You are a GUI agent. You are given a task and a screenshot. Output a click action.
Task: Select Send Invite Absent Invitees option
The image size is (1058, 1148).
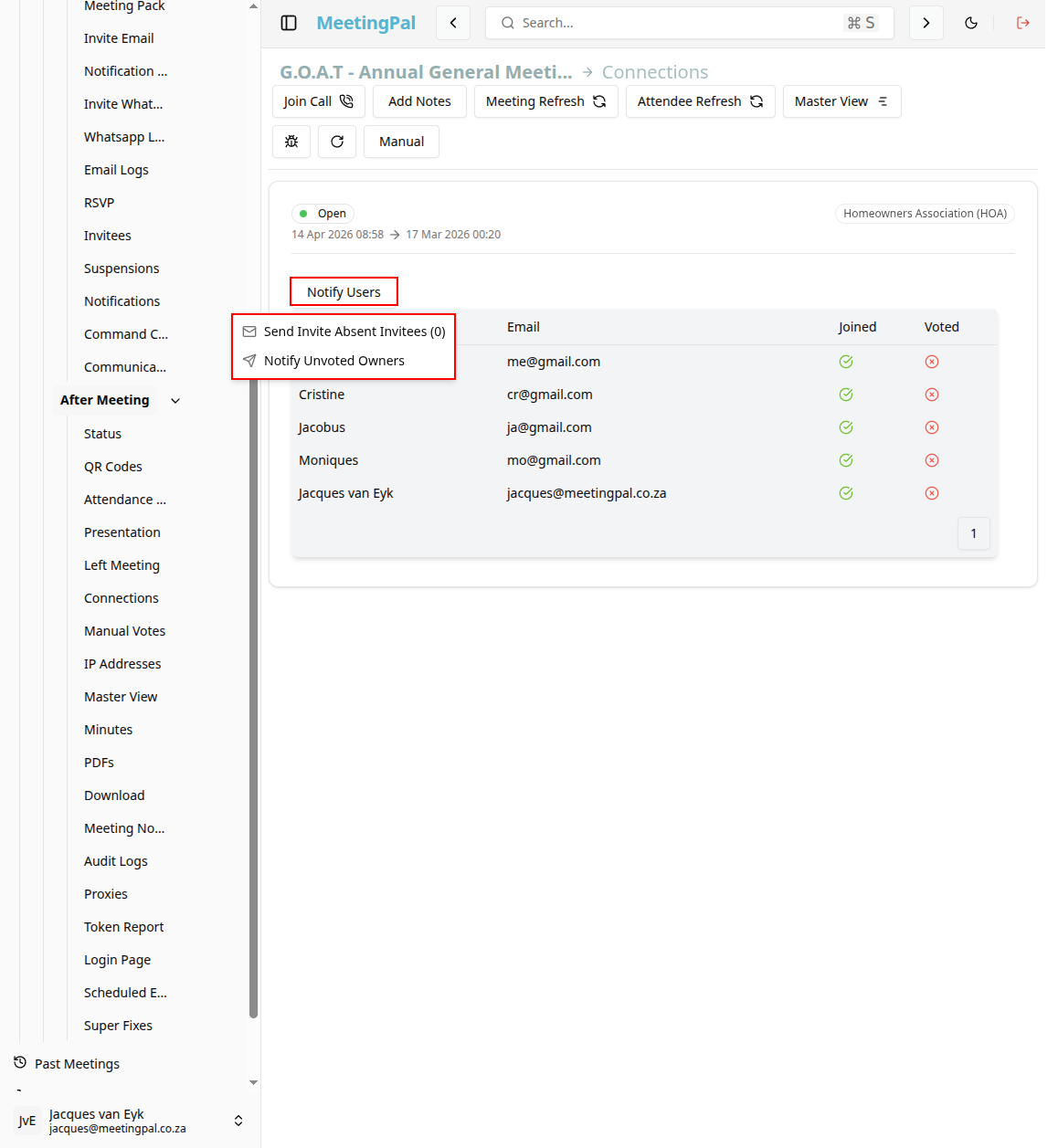(x=344, y=332)
